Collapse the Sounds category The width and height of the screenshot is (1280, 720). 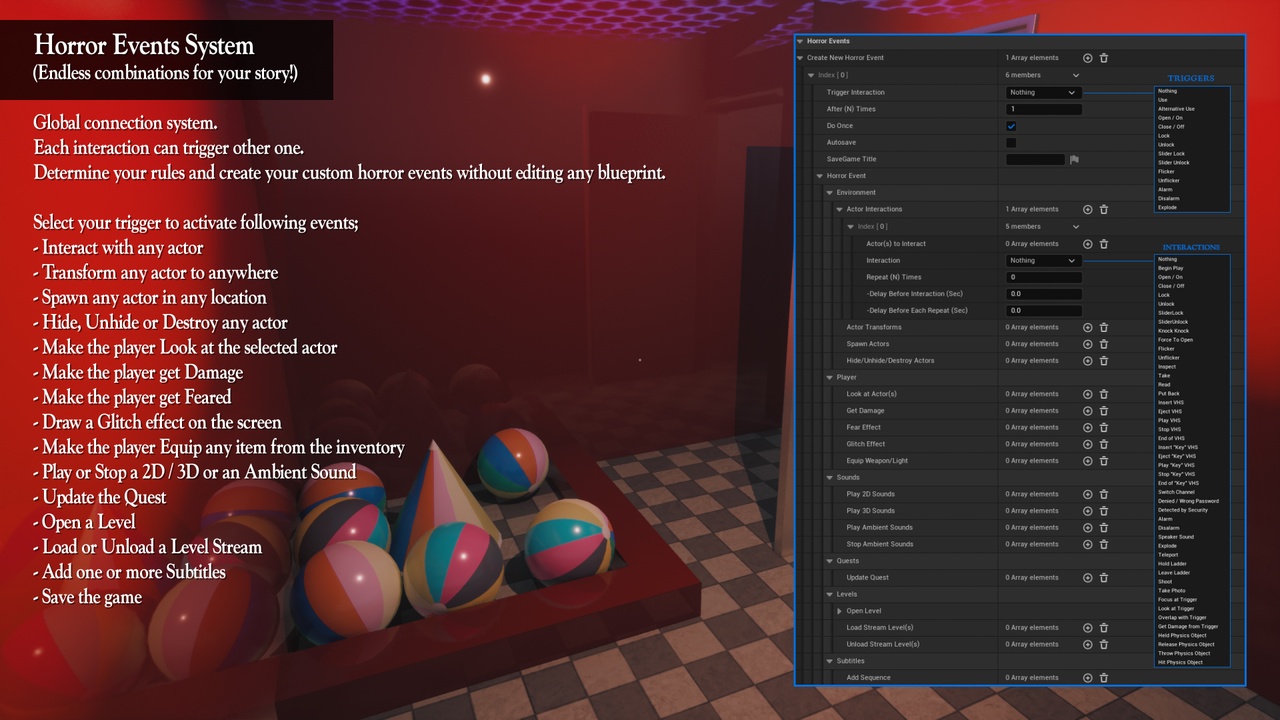(x=829, y=478)
